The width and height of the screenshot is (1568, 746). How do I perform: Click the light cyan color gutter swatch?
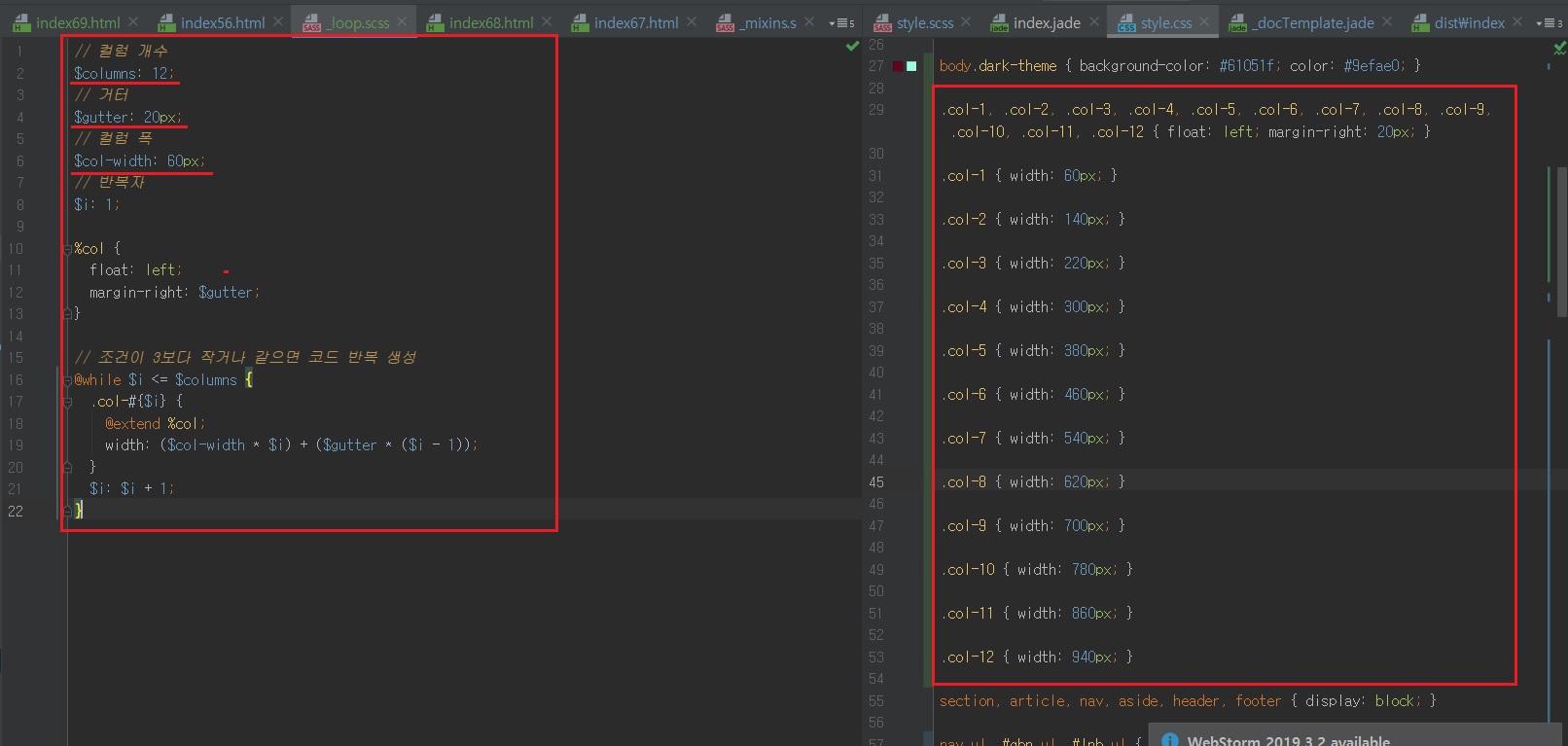911,66
